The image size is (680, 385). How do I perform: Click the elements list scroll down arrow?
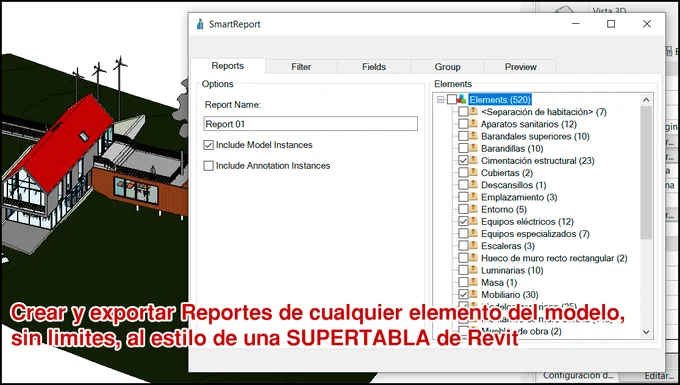646,332
